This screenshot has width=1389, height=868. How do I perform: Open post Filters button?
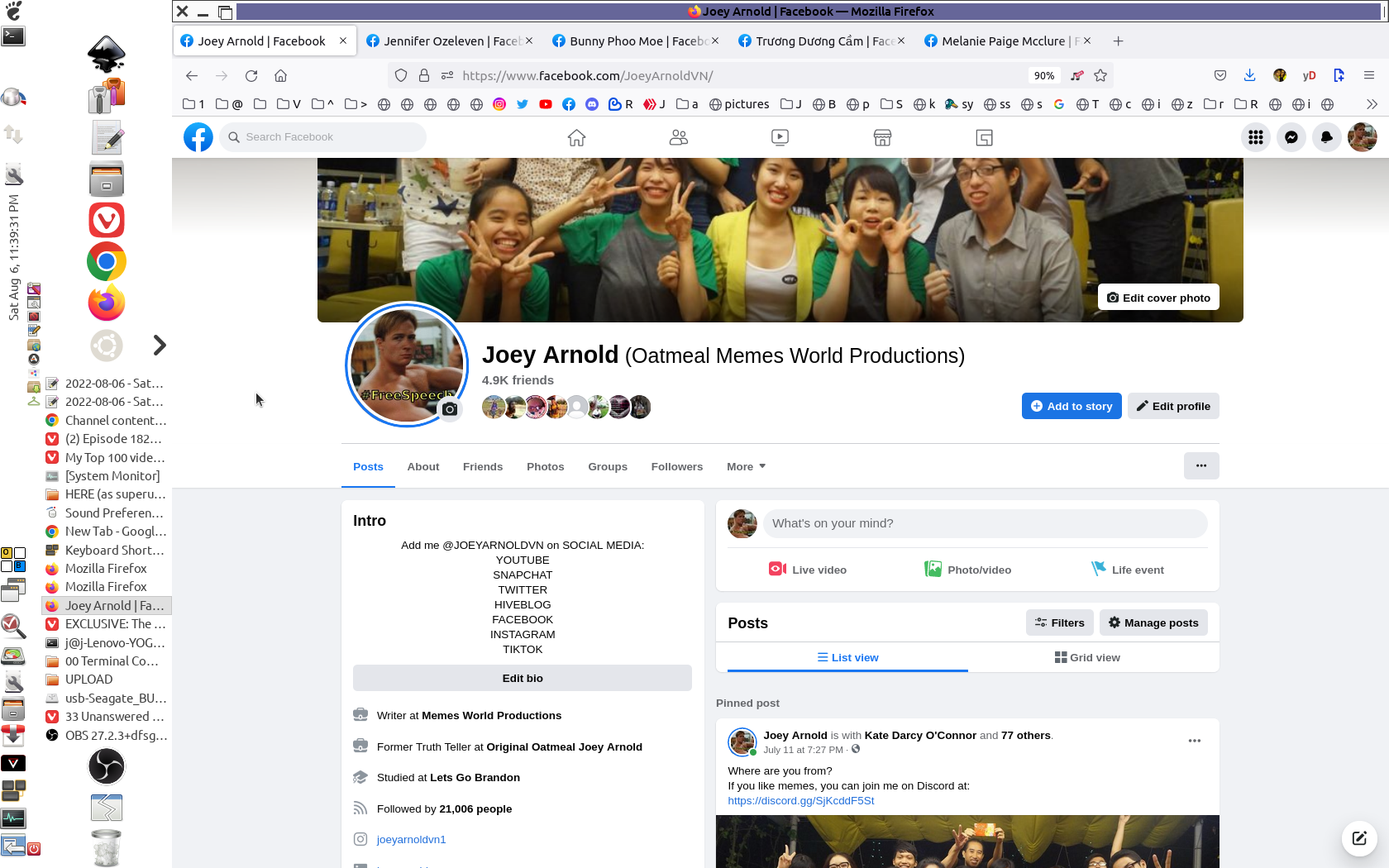point(1060,622)
